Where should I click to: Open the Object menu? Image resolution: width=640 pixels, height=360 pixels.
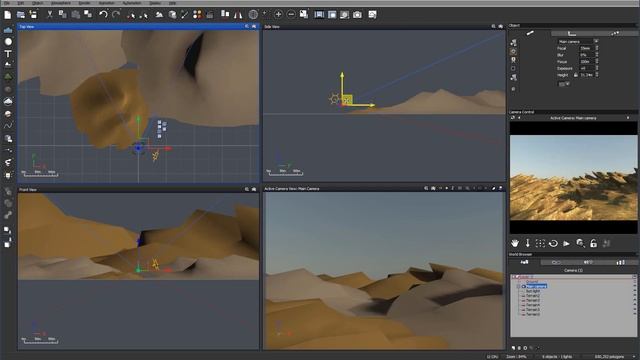[x=38, y=3]
